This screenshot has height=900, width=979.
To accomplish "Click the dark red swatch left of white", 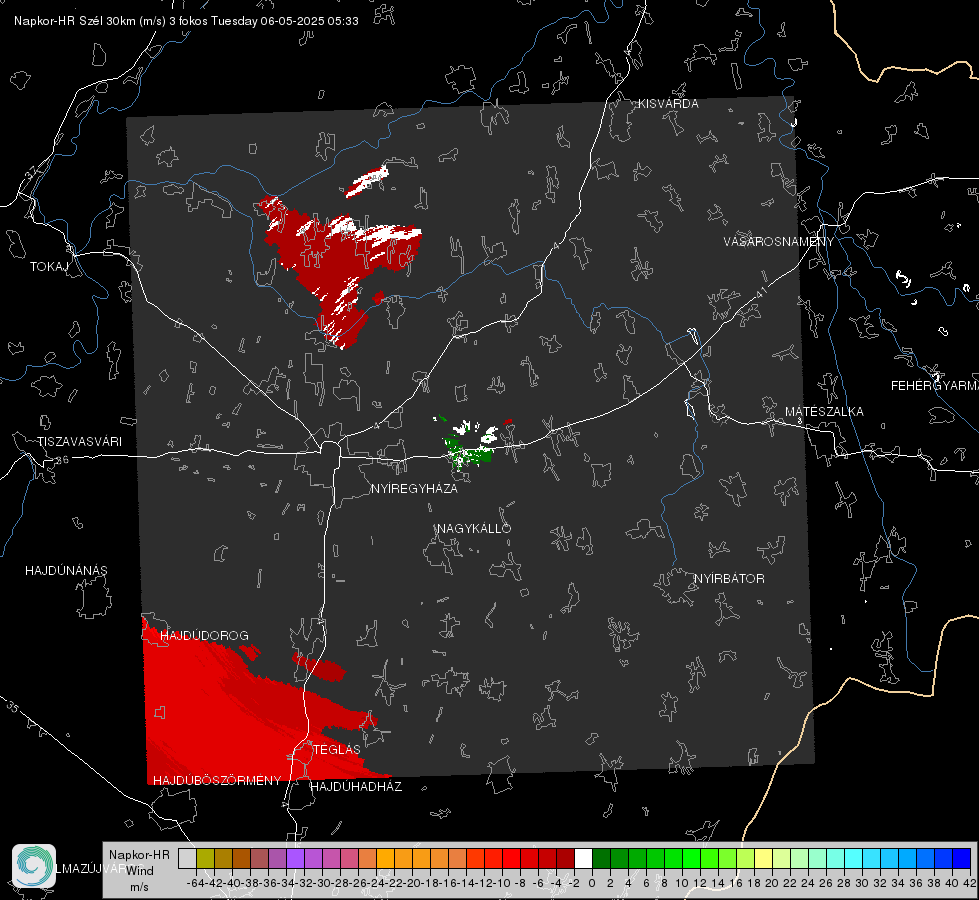I will coord(565,858).
